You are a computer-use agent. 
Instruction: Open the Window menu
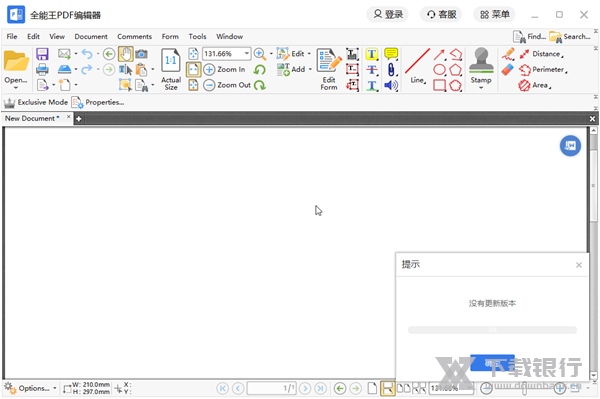(x=229, y=36)
